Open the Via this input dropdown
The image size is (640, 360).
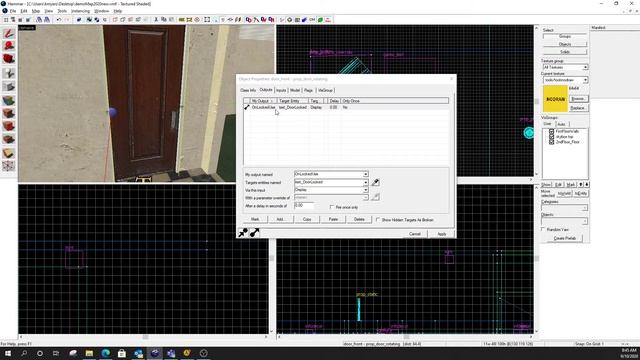[366, 190]
